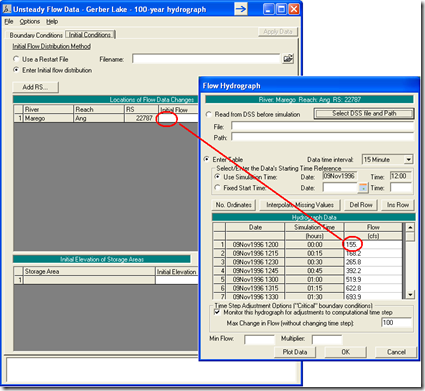This screenshot has width=425, height=391.
Task: Toggle Monitor this hydrograph for adjustments checkbox
Action: pos(217,312)
